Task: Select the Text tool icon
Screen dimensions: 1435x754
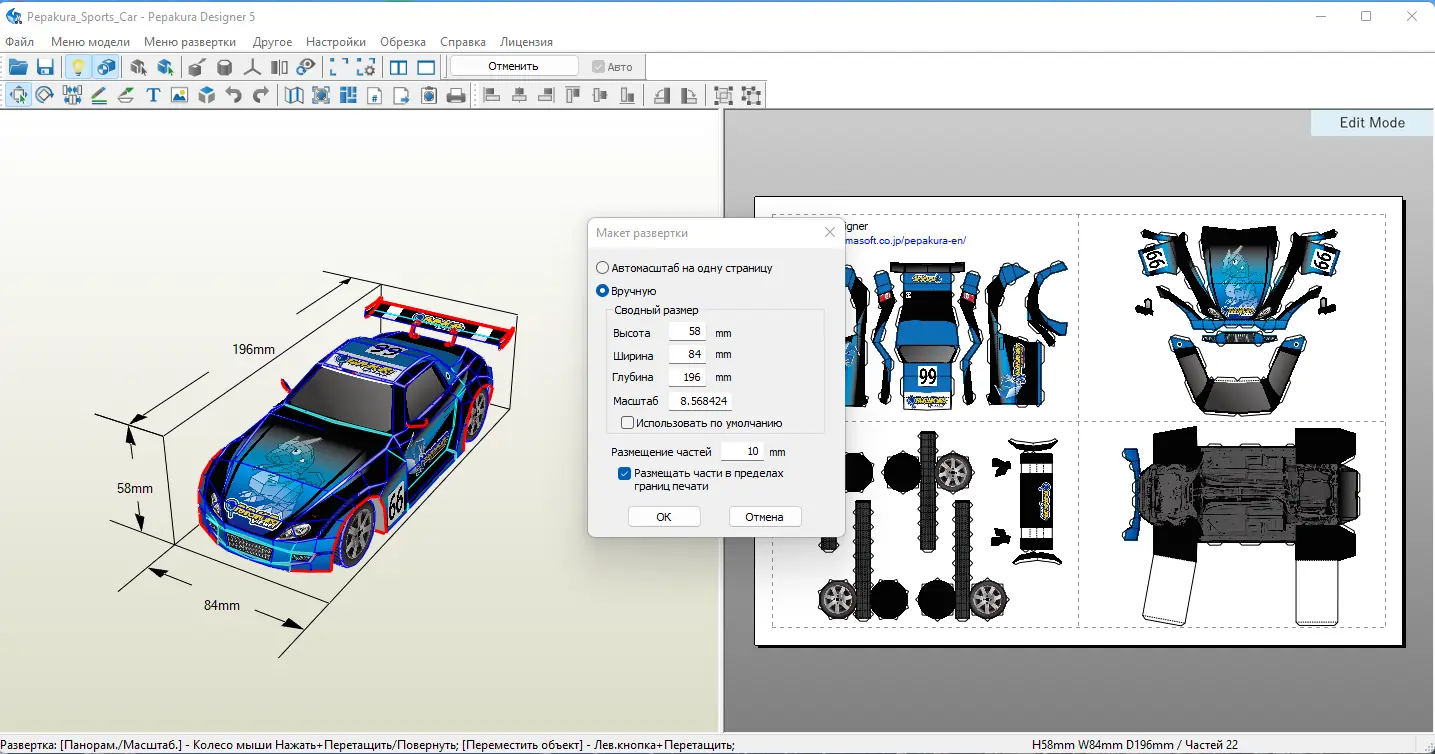Action: [x=153, y=96]
